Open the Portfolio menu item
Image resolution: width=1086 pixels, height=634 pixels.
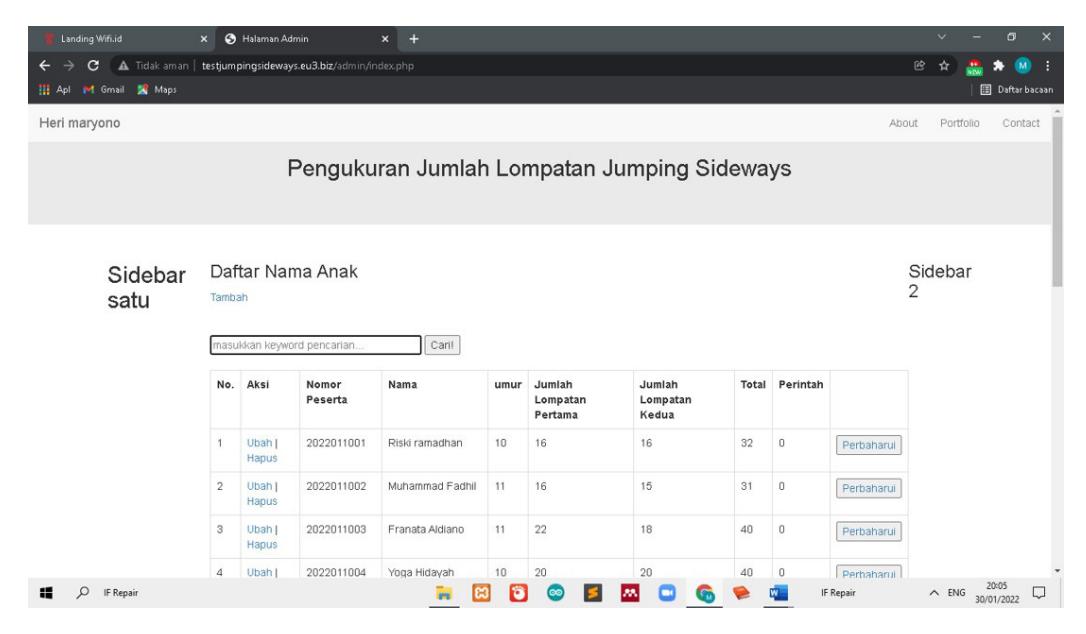pyautogui.click(x=959, y=123)
